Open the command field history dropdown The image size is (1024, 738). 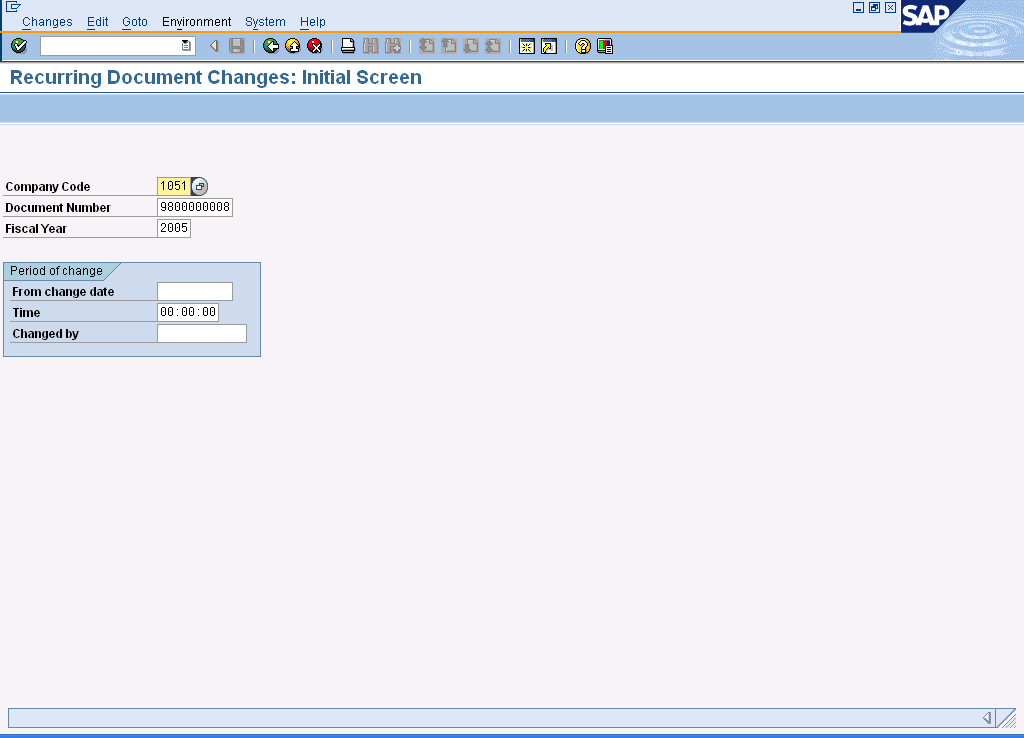pyautogui.click(x=186, y=46)
